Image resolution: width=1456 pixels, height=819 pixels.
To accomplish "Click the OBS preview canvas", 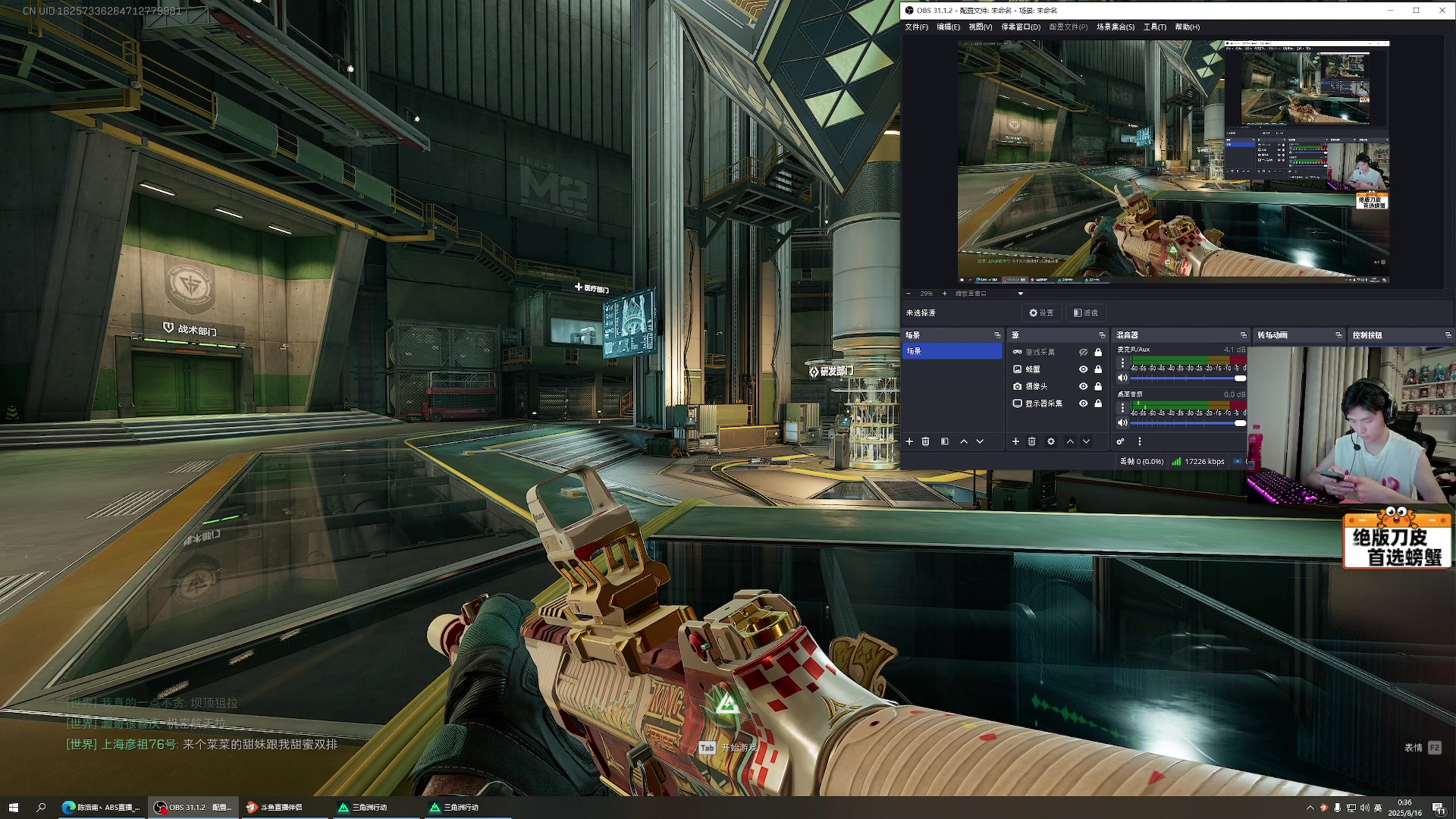I will [1173, 162].
